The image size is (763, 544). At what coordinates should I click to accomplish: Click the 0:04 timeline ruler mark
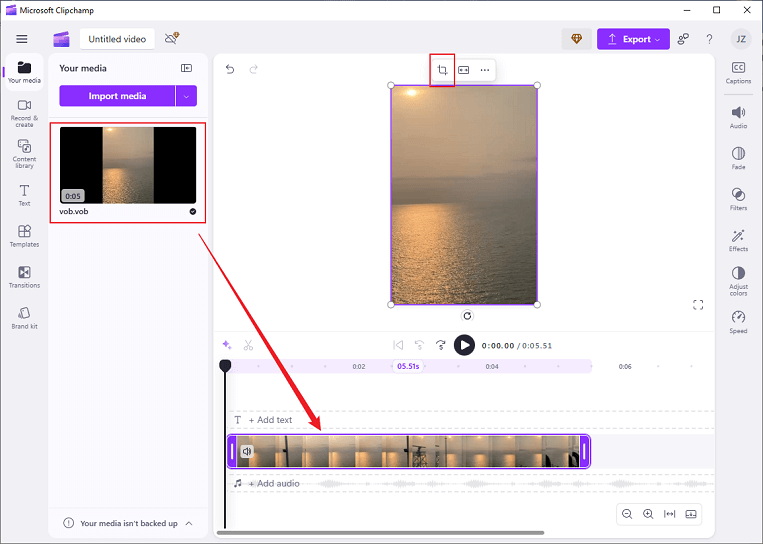tap(492, 366)
